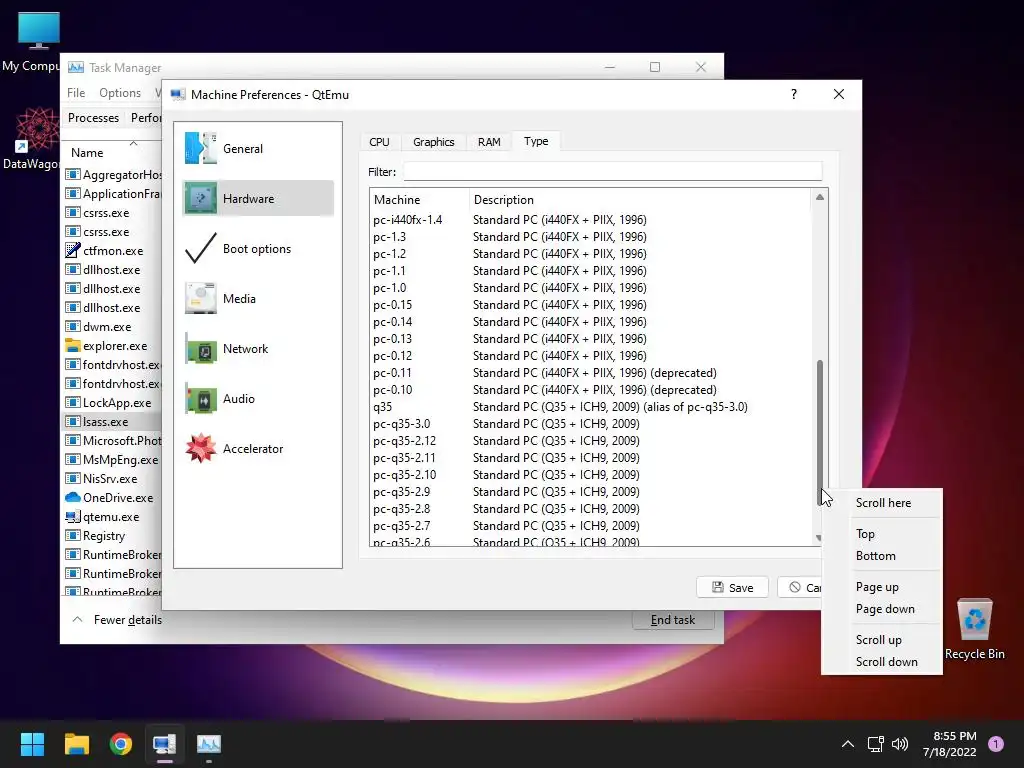Select qtemu.exe process icon in Task Manager
This screenshot has width=1024, height=768.
[x=72, y=517]
